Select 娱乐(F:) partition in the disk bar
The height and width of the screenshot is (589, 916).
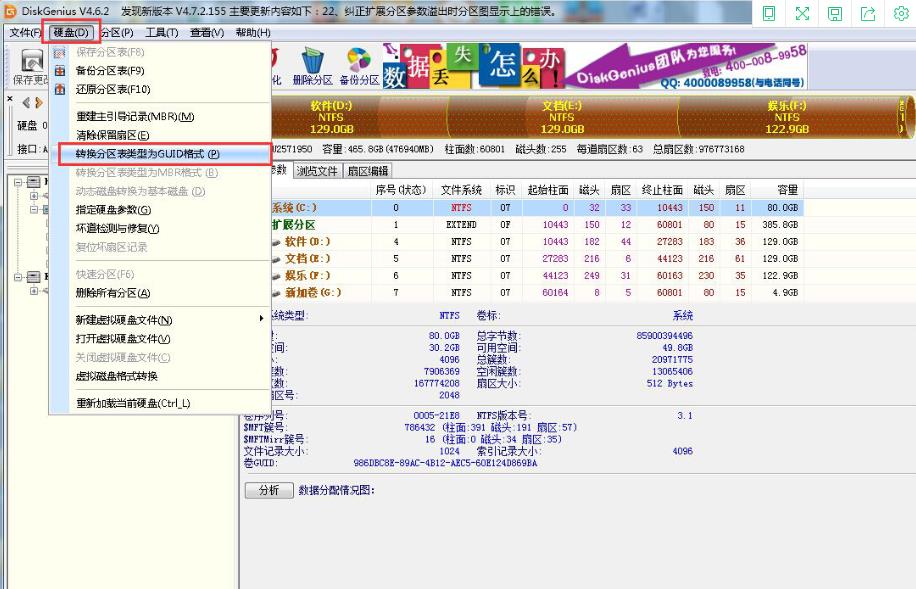pyautogui.click(x=787, y=117)
